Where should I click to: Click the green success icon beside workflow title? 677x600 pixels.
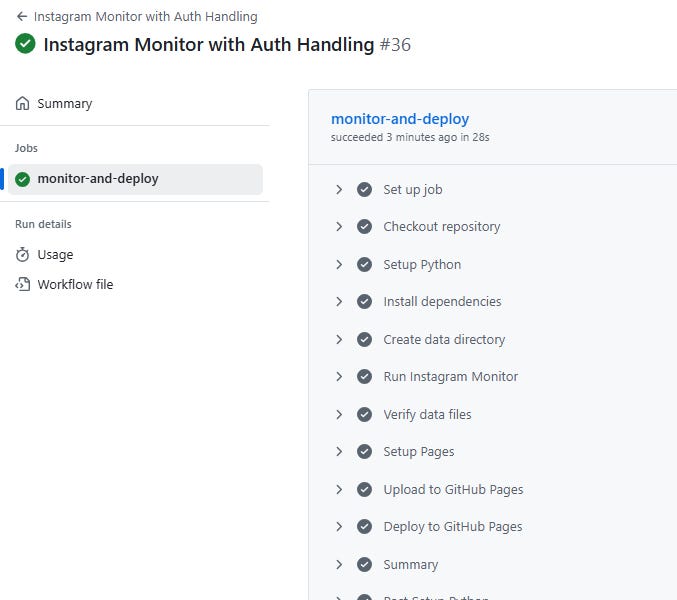25,44
